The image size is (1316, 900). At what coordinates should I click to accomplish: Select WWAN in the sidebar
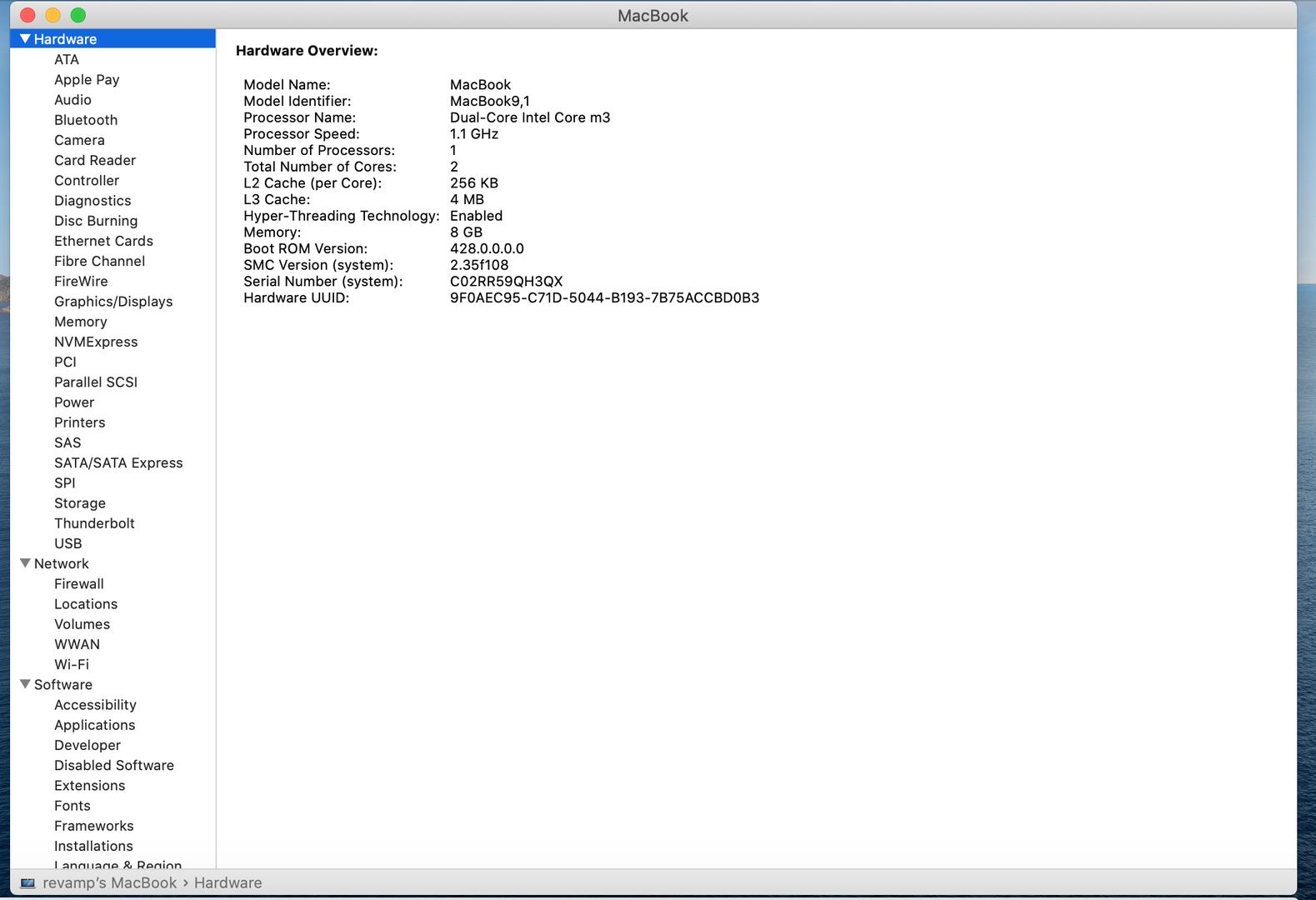tap(77, 644)
